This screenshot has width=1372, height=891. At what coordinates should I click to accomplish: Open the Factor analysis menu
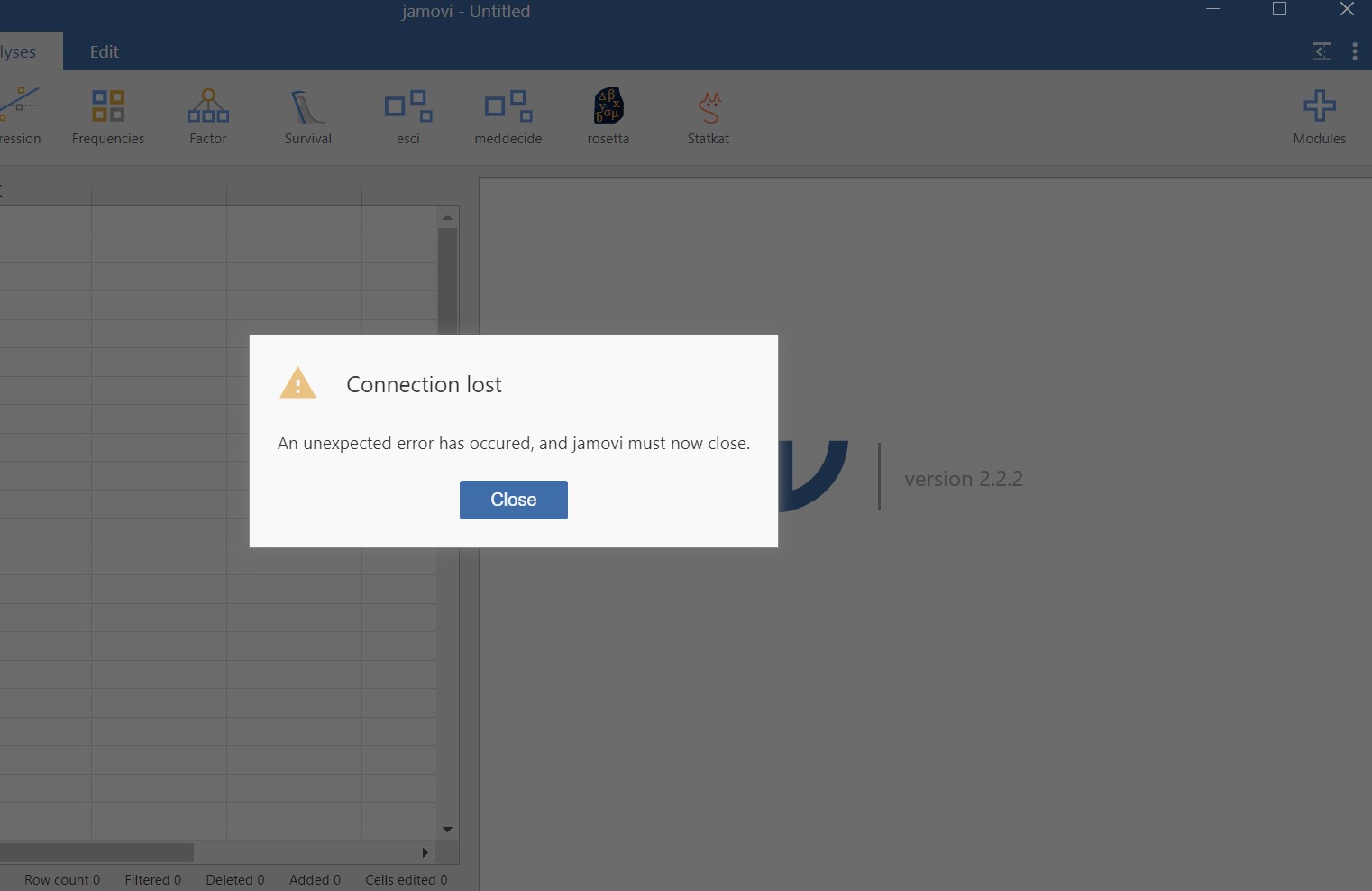tap(208, 117)
